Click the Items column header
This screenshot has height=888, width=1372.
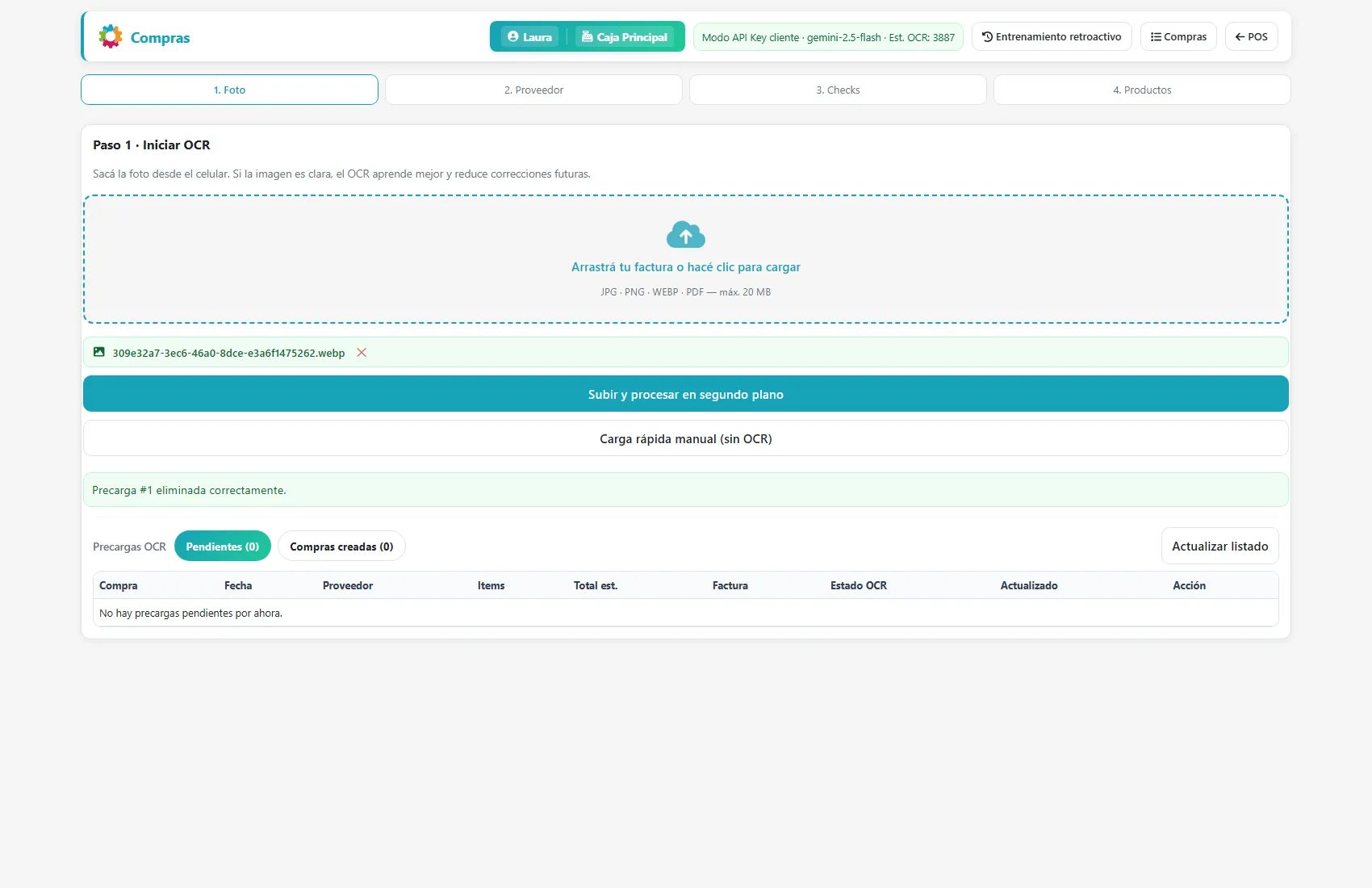coord(491,585)
